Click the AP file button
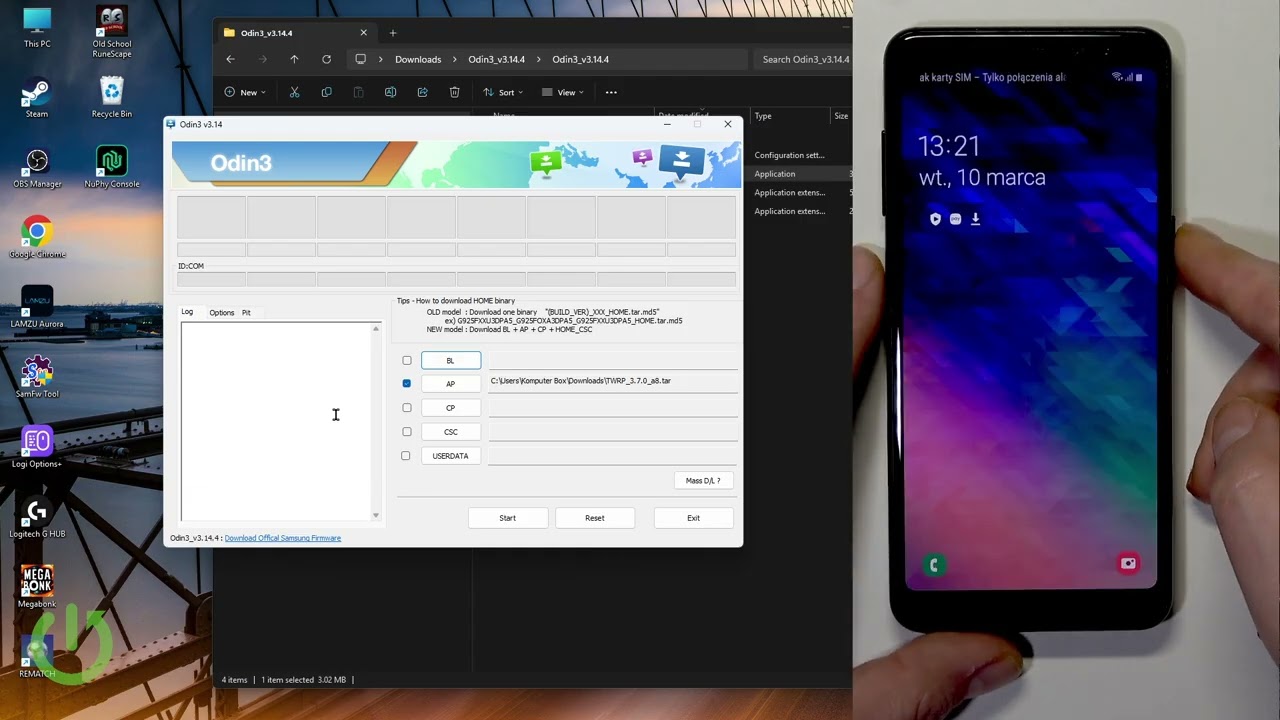Screen dimensions: 1280x720 (451, 384)
